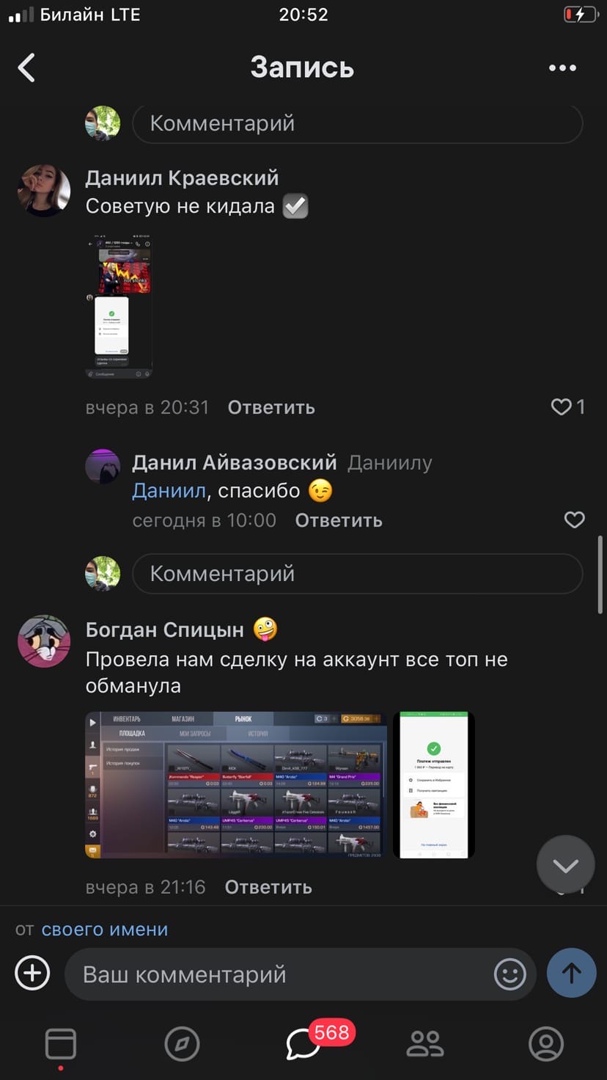Open the weapon inventory screenshot thumbnail

point(236,785)
